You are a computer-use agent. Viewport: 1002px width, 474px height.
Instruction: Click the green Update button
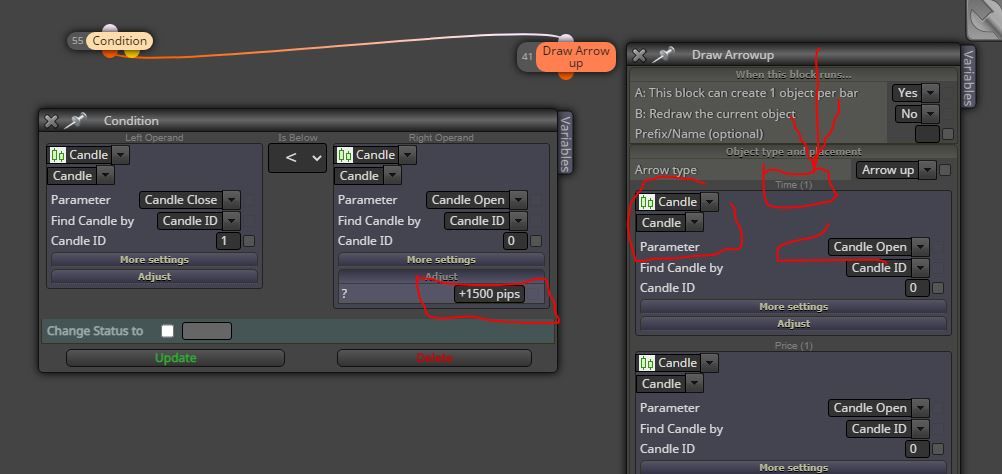[175, 358]
